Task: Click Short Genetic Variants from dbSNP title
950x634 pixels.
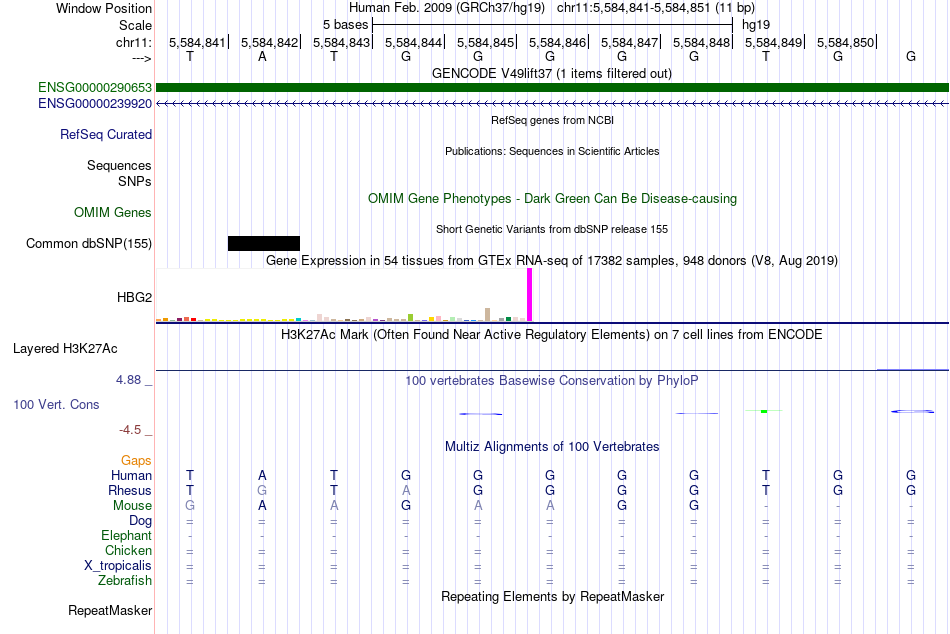Action: click(552, 229)
